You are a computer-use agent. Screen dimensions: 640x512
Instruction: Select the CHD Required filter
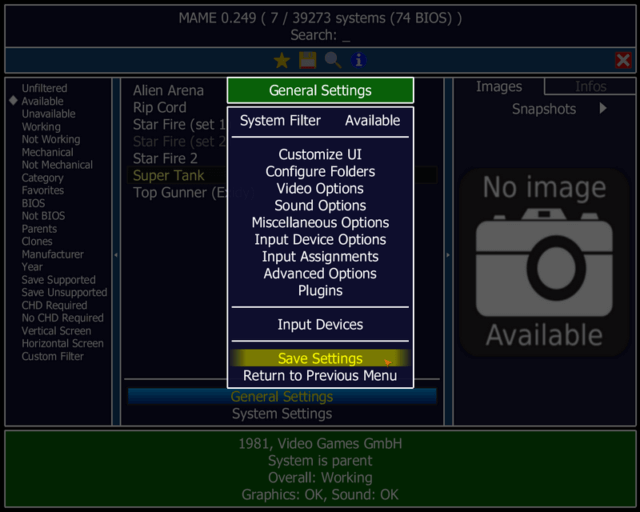[x=54, y=305]
